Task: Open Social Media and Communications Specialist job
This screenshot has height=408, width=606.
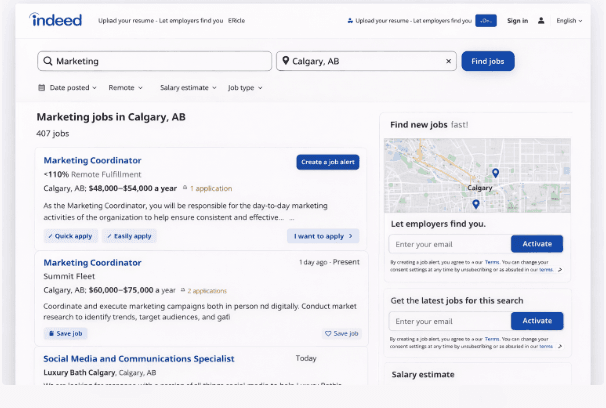Action: tap(139, 359)
